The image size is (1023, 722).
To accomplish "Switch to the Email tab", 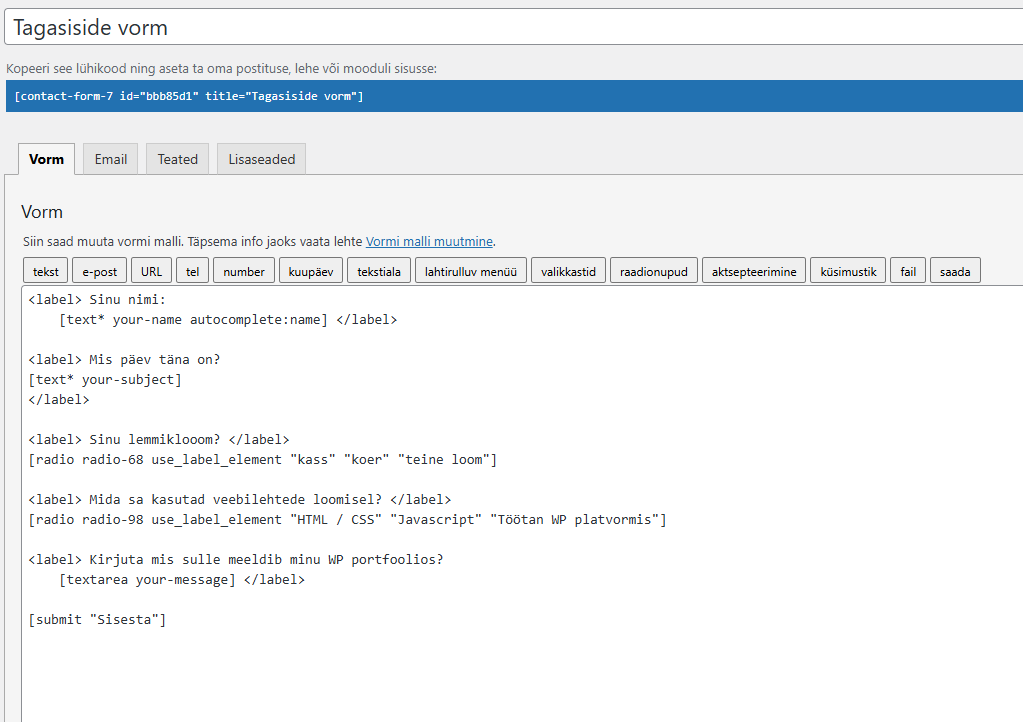I will pyautogui.click(x=111, y=159).
